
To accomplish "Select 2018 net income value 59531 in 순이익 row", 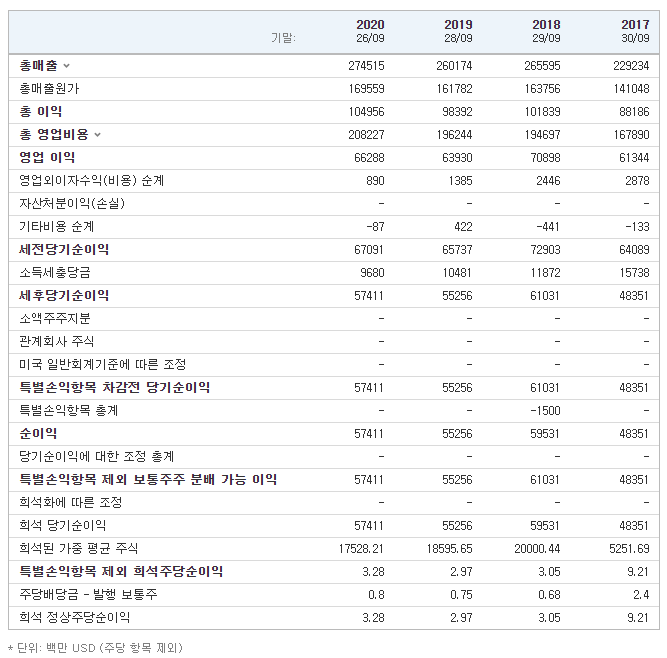I will tap(545, 434).
